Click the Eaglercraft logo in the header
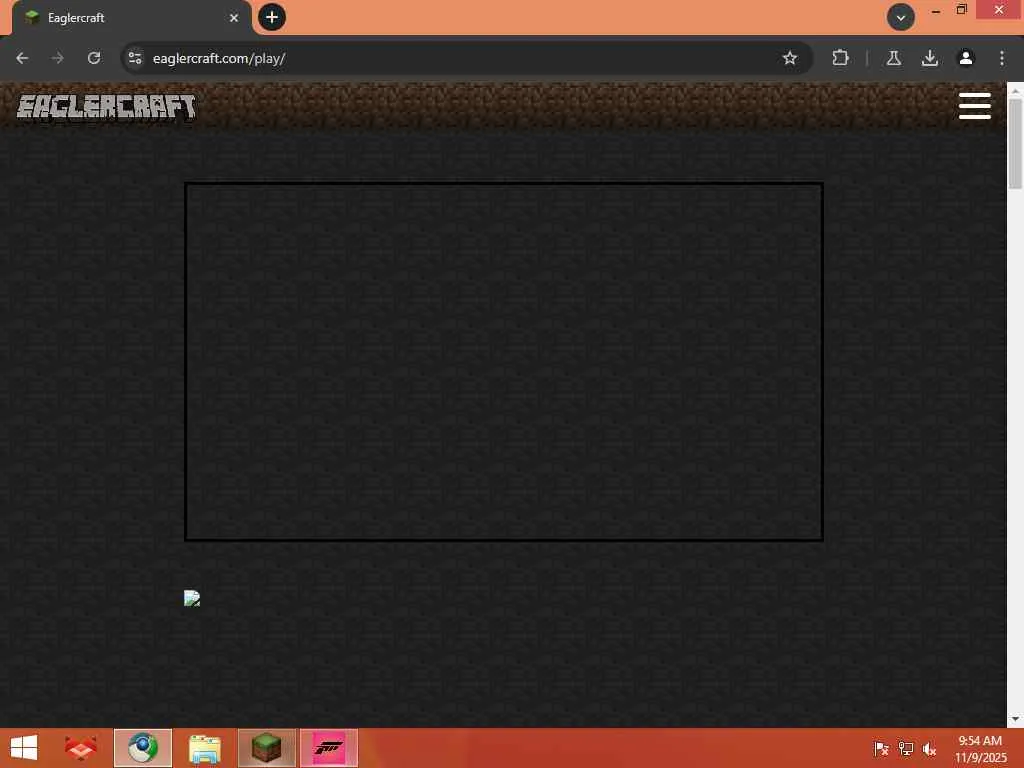 pos(106,107)
